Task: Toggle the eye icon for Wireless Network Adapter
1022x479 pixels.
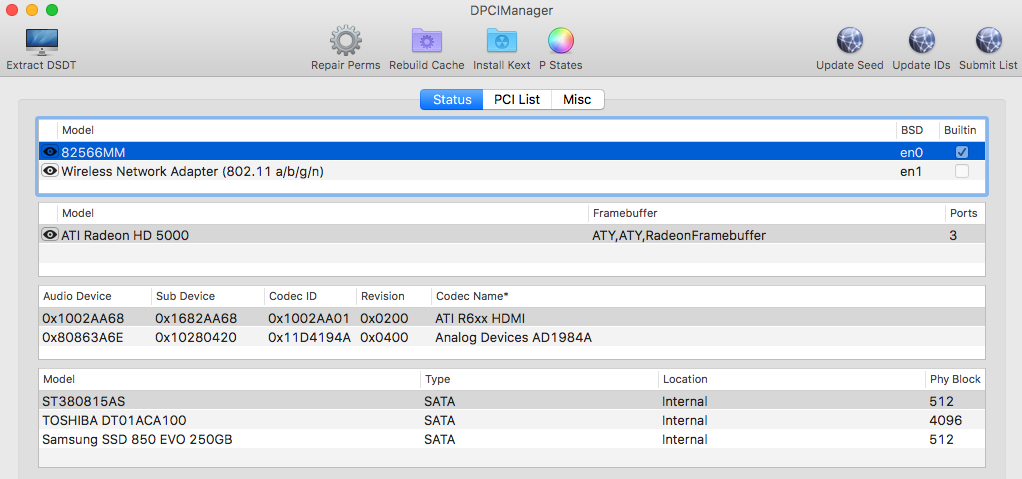Action: 50,171
